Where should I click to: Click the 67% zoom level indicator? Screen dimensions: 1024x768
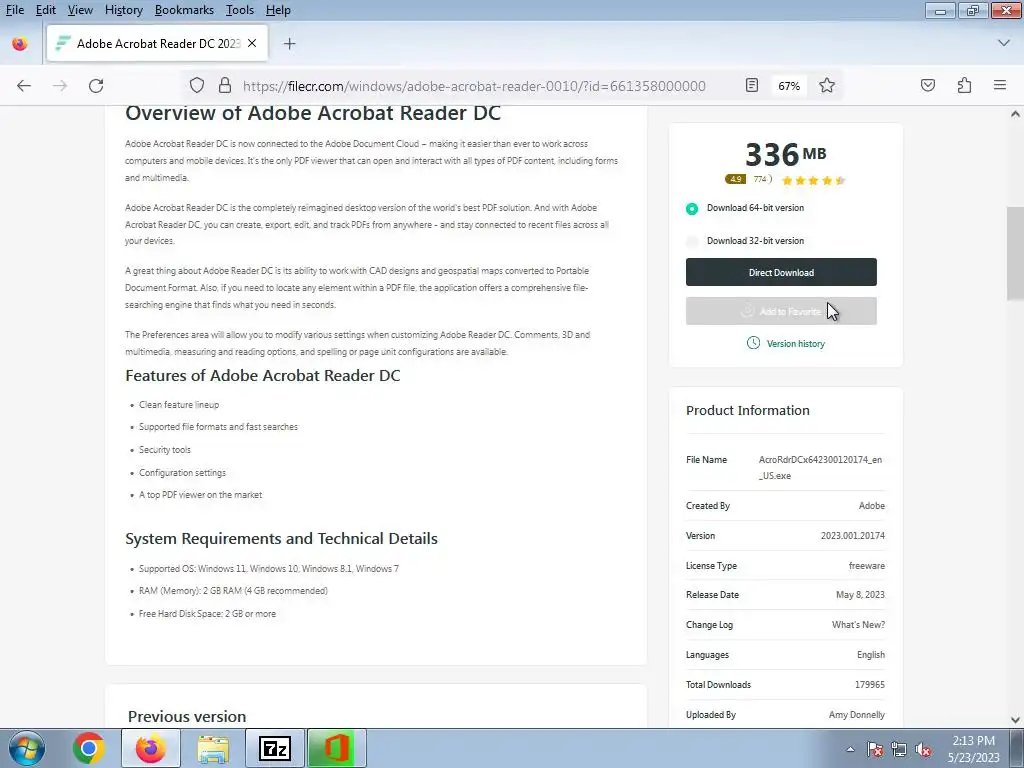coord(789,86)
